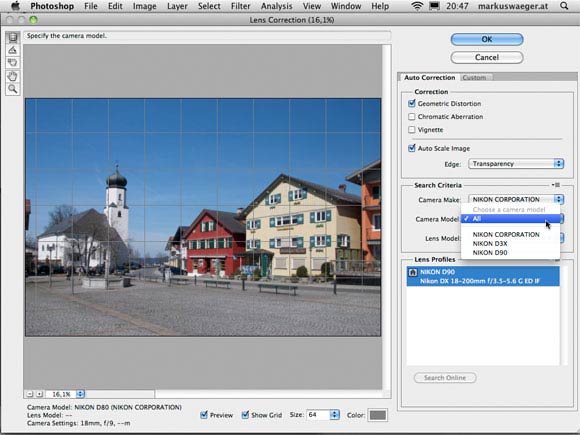Click the zoom out minus button
Screen dimensions: 580x435
30,394
